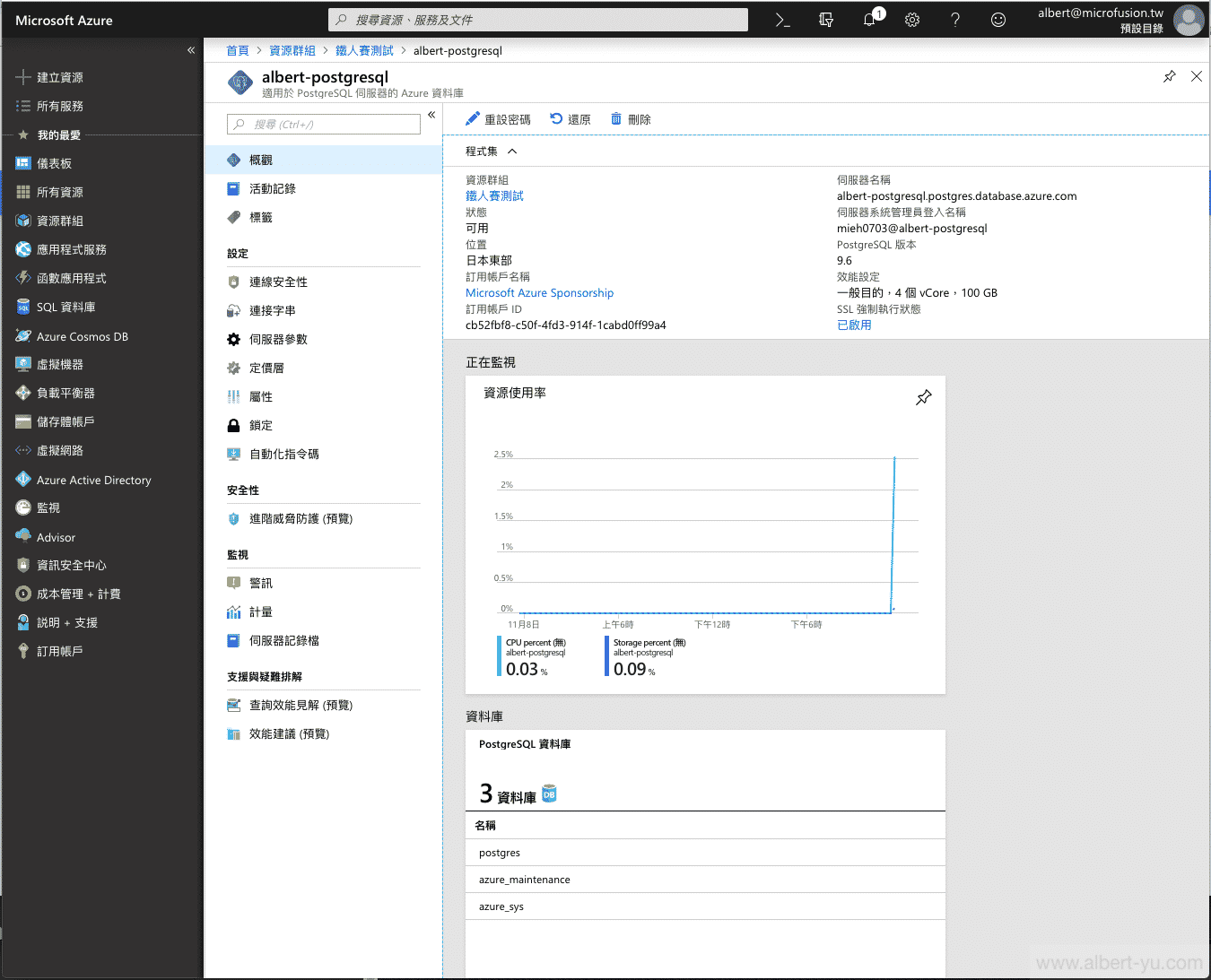Open the feedback smiley icon

998,20
